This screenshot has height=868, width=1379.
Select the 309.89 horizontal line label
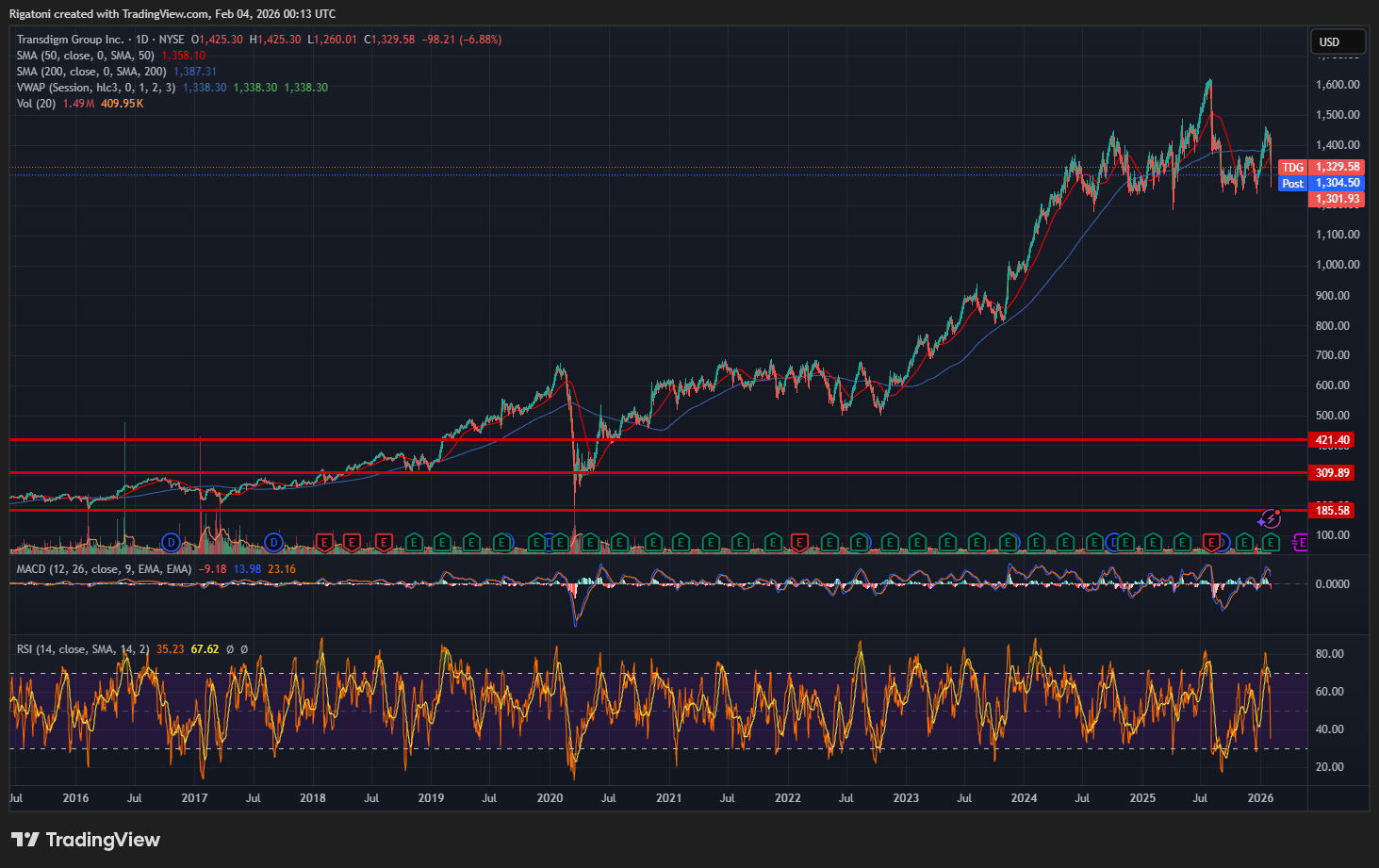[1333, 473]
